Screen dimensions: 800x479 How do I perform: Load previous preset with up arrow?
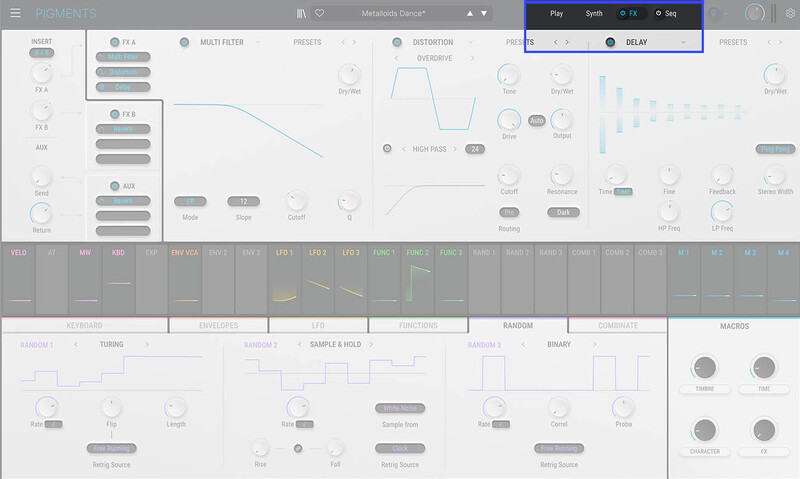469,14
